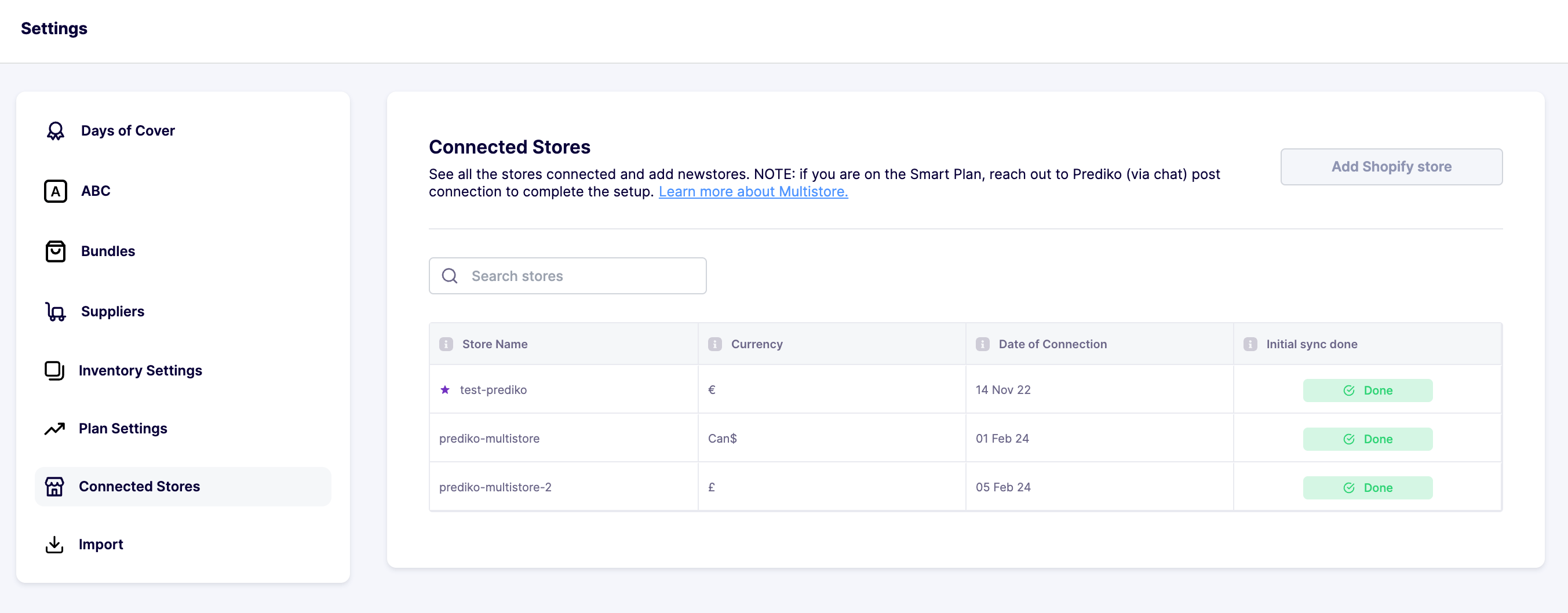Click the Date of Connection info icon

(982, 345)
